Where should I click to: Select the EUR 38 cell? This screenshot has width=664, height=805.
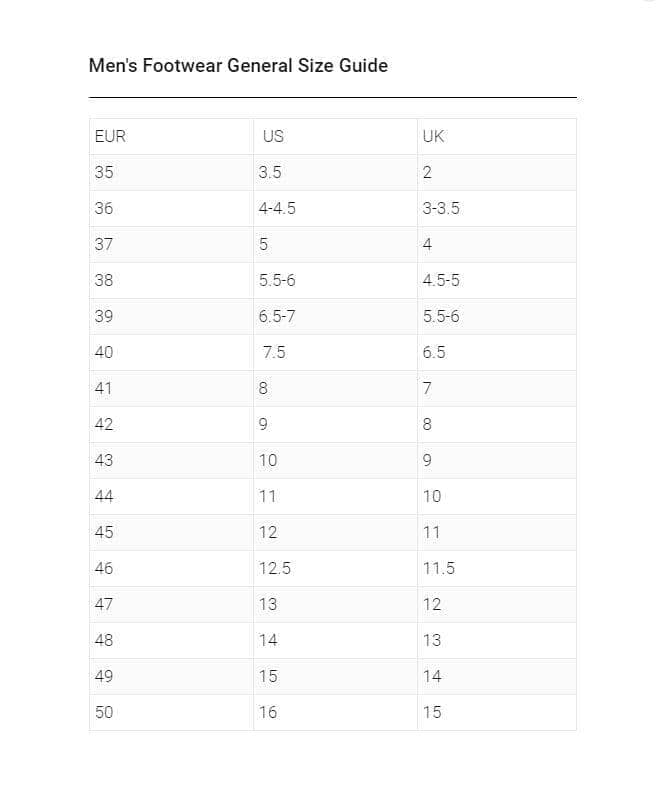point(104,280)
